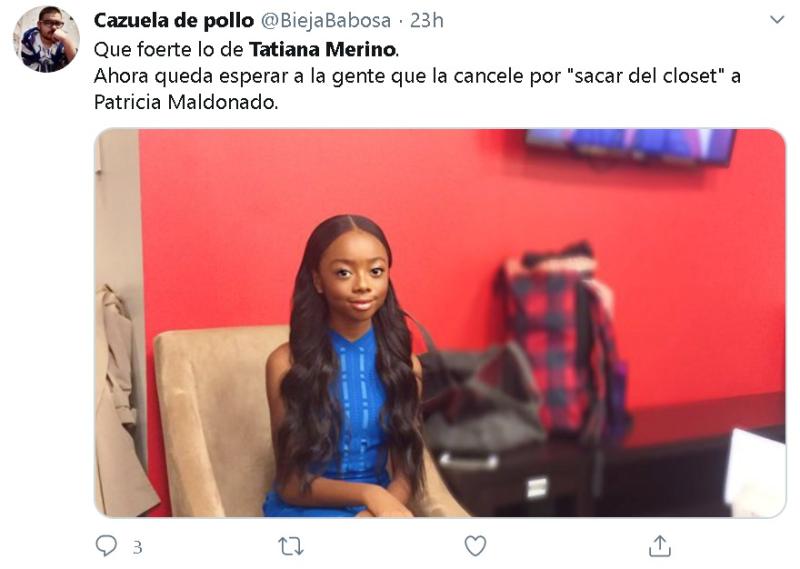Screen dimensions: 800x569
Task: Open the reply speech bubble icon
Action: tap(106, 546)
